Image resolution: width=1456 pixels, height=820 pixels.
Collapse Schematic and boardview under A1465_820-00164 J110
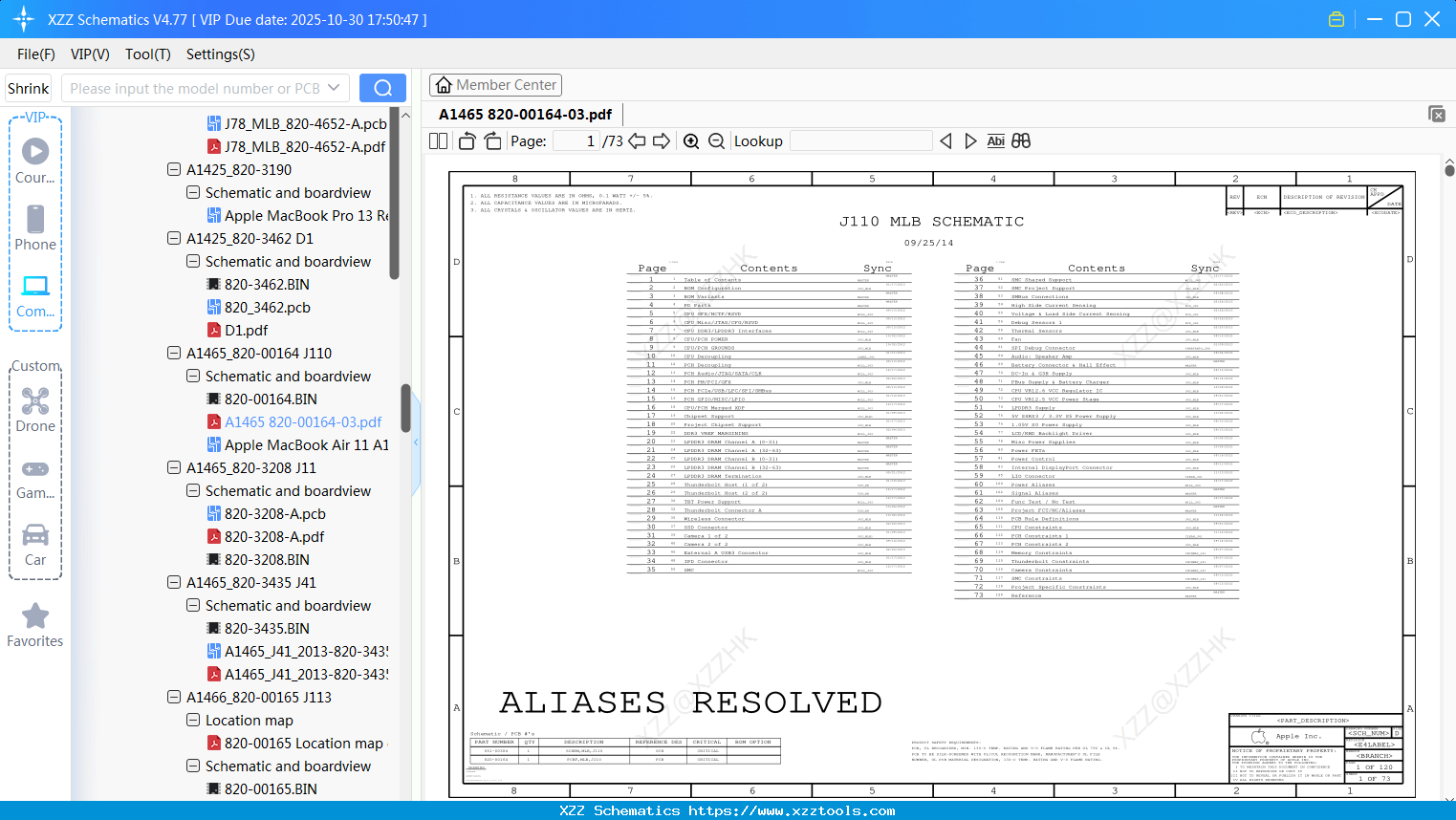[x=193, y=376]
